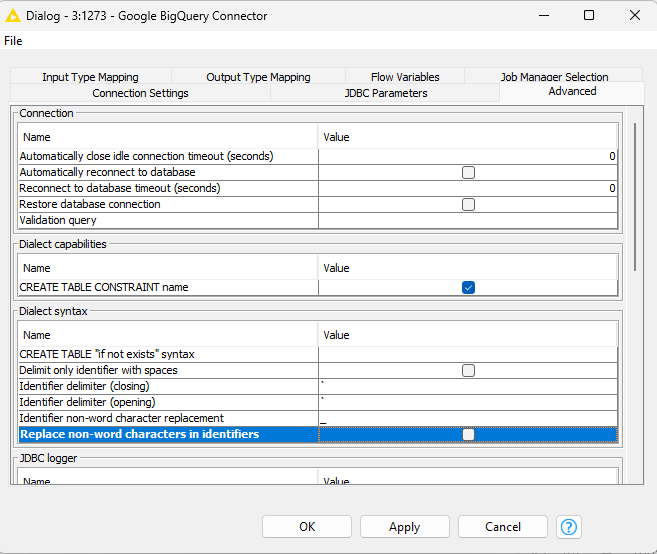Click the blue help question mark icon

pyautogui.click(x=570, y=527)
